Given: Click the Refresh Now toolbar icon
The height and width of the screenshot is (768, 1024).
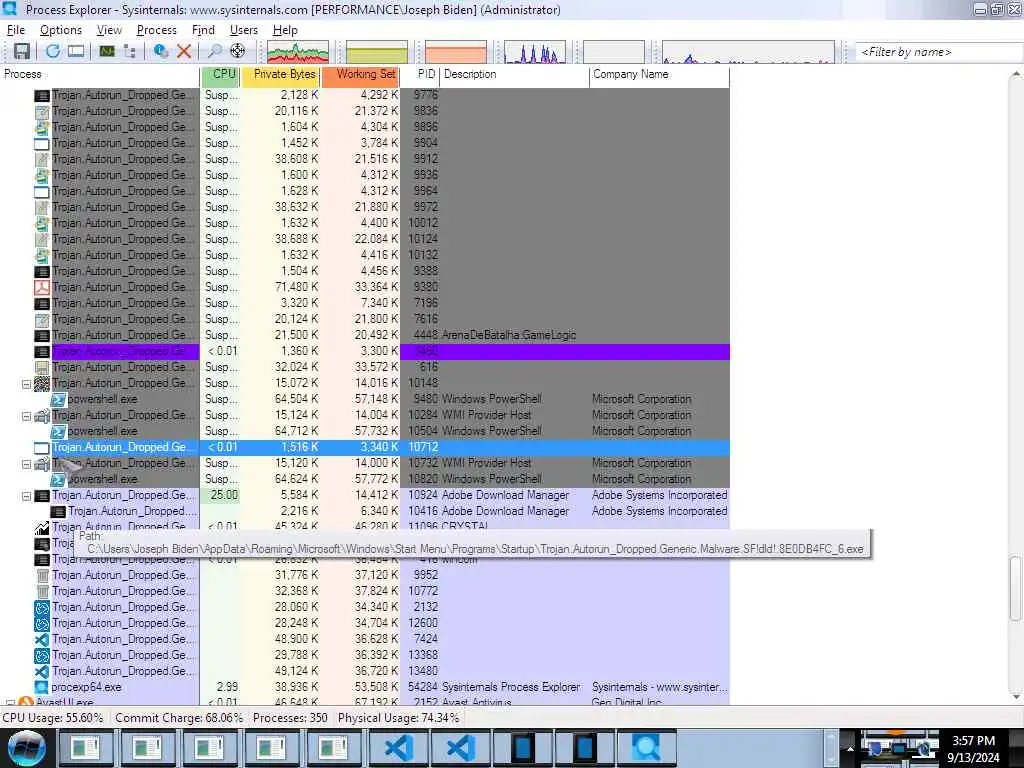Looking at the screenshot, I should tap(53, 51).
